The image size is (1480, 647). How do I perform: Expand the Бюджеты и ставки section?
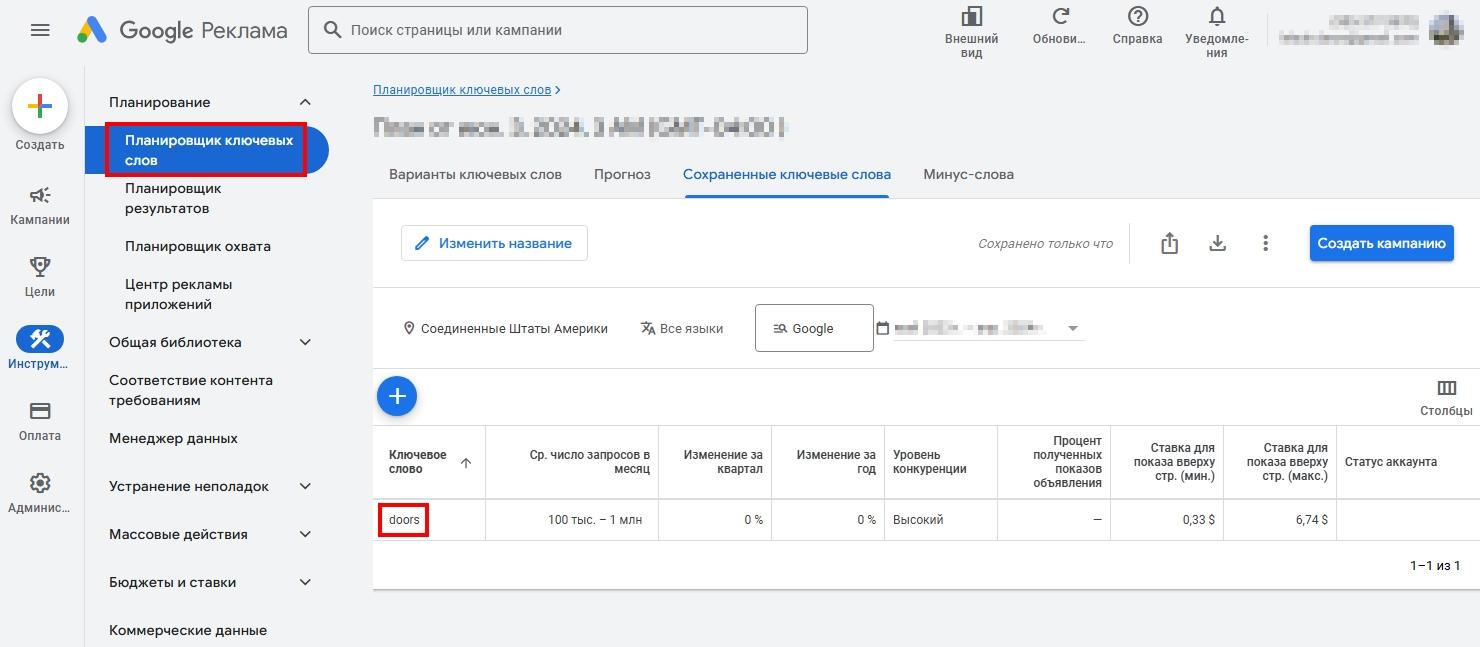[305, 582]
